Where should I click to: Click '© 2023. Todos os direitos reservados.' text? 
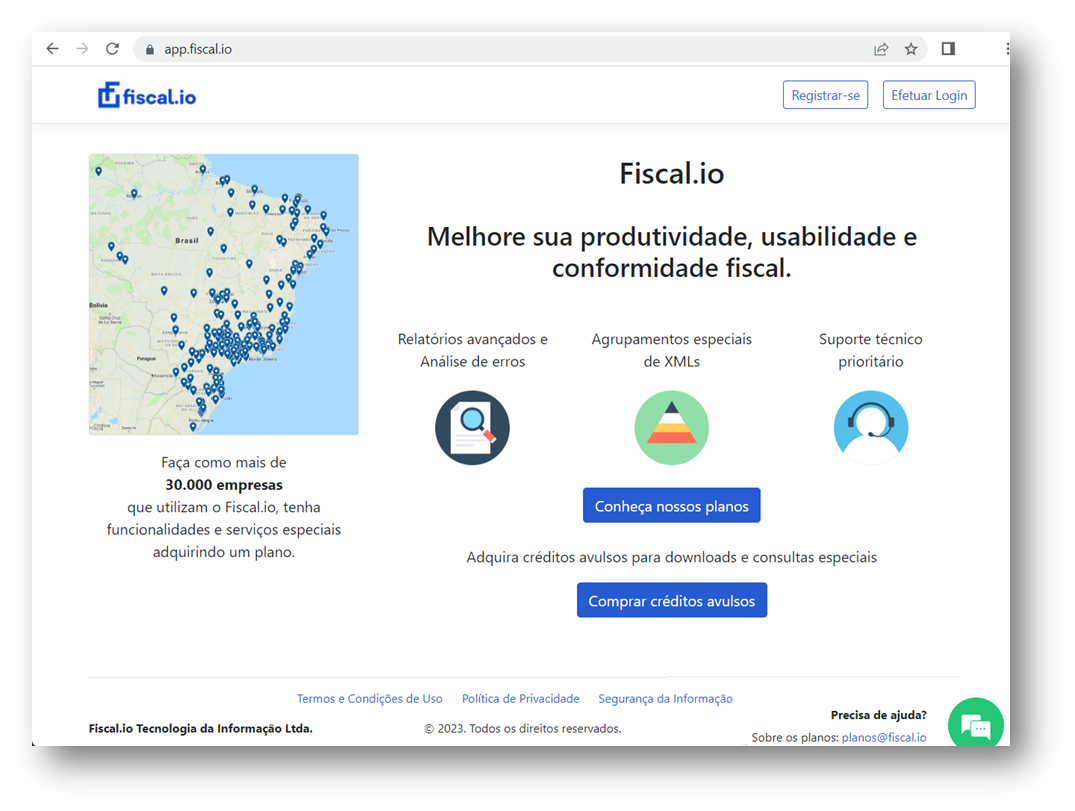522,729
